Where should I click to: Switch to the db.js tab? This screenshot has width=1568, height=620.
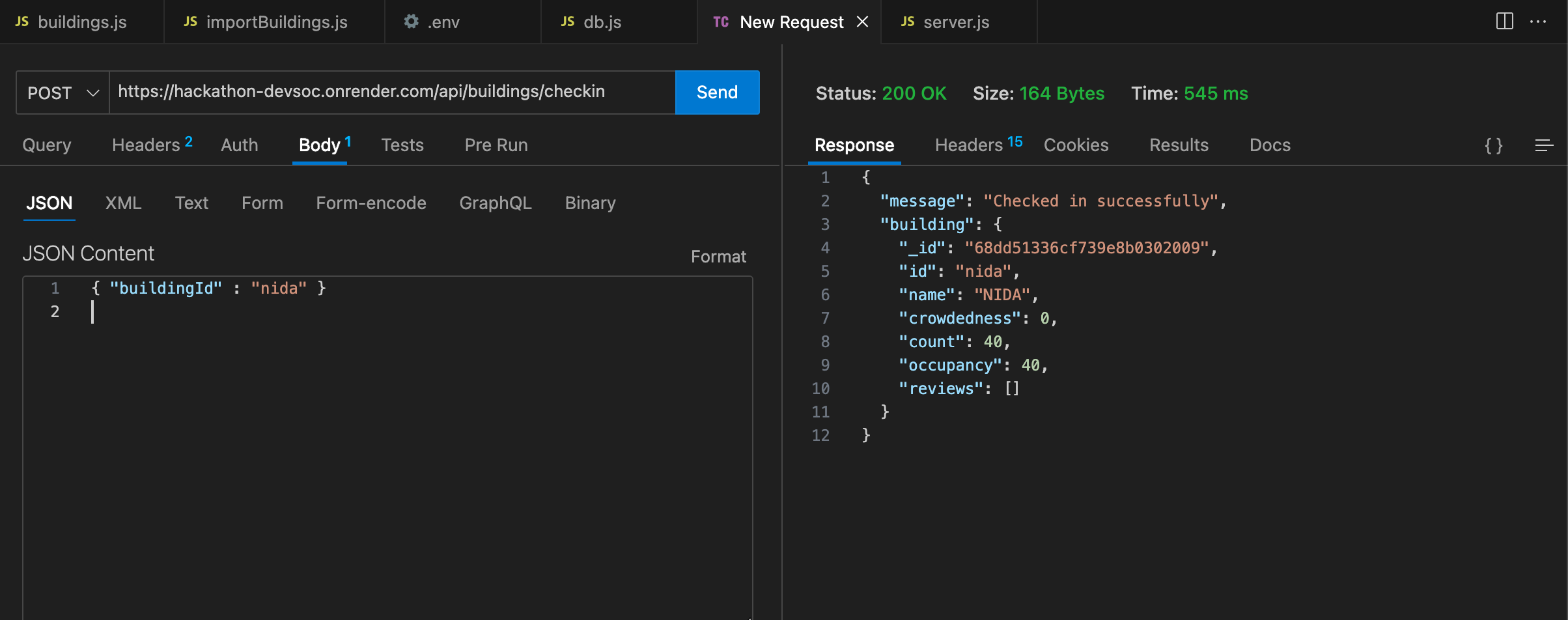[x=619, y=22]
